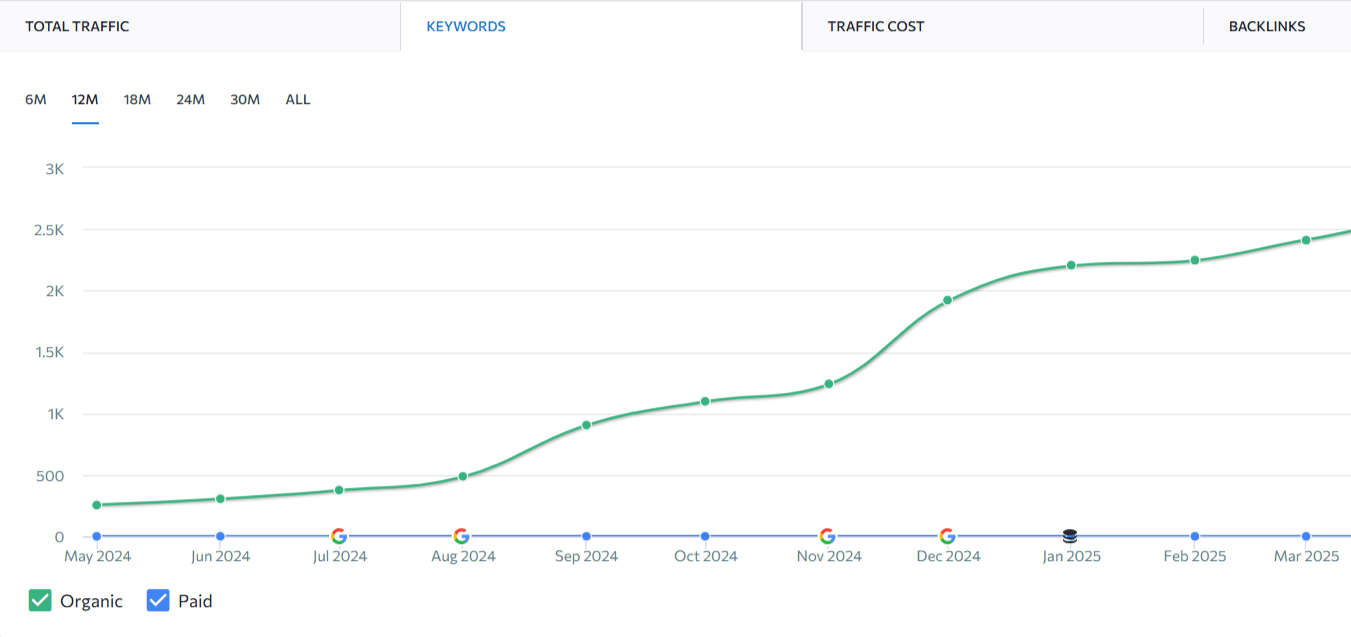Uncheck the Organic checkbox

pos(40,601)
